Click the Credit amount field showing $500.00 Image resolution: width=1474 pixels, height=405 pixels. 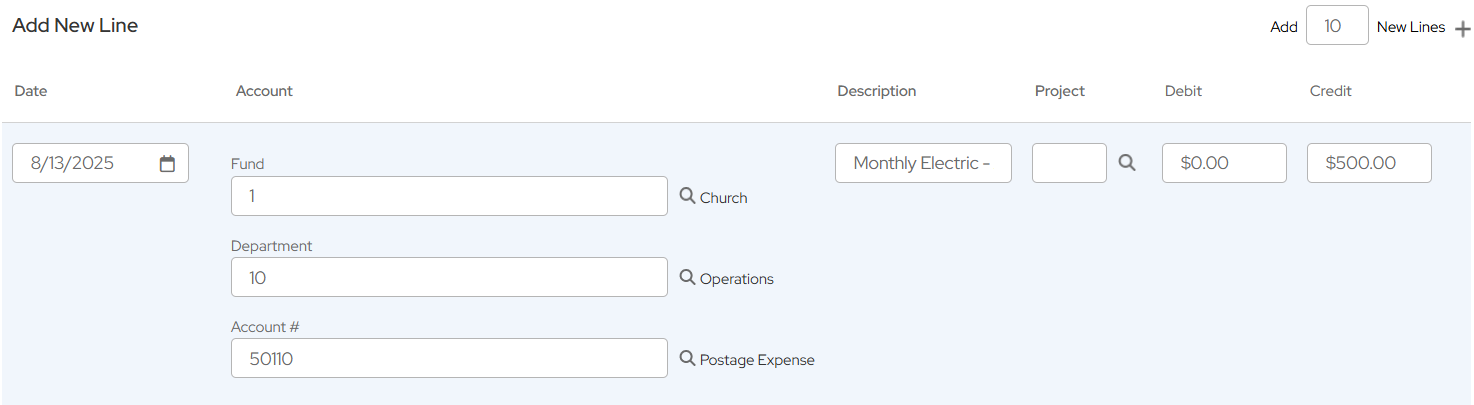point(1368,163)
